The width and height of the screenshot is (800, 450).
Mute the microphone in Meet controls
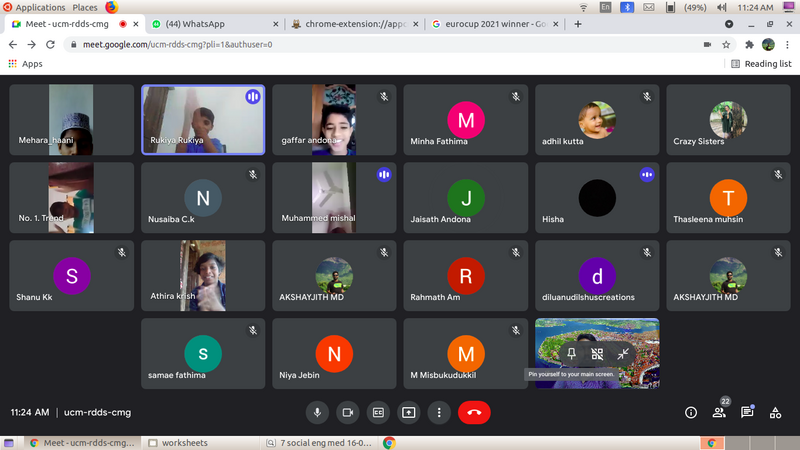click(317, 412)
